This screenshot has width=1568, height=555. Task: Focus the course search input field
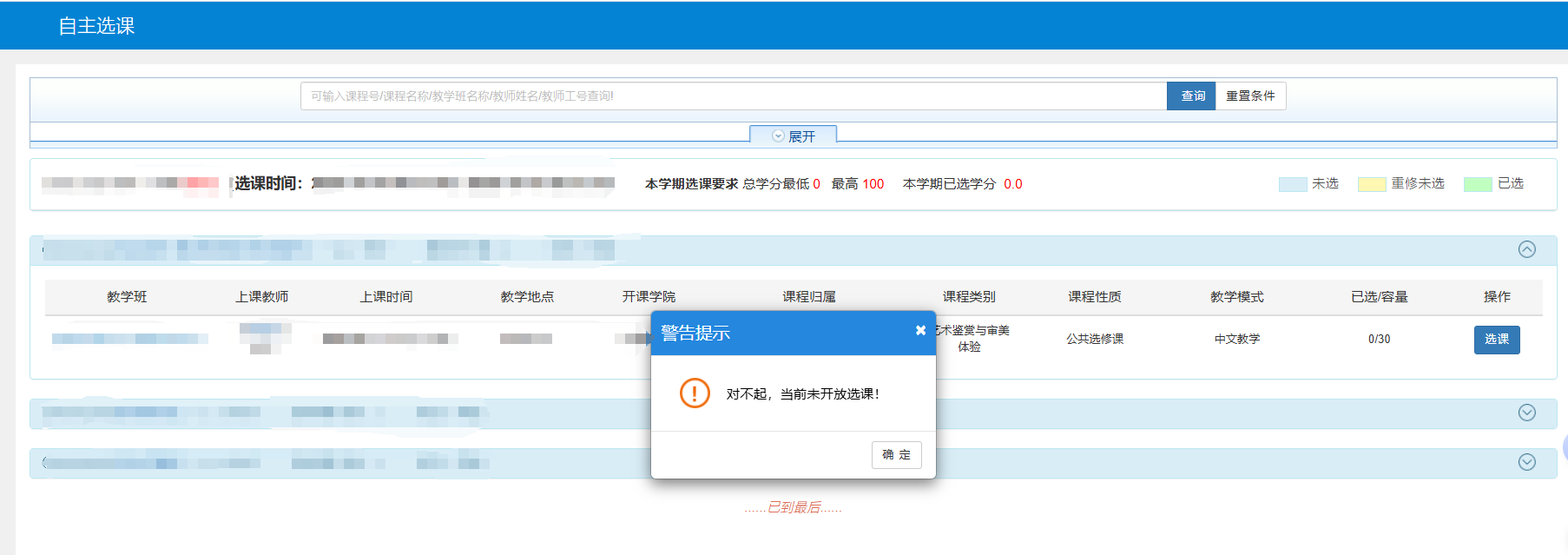733,96
